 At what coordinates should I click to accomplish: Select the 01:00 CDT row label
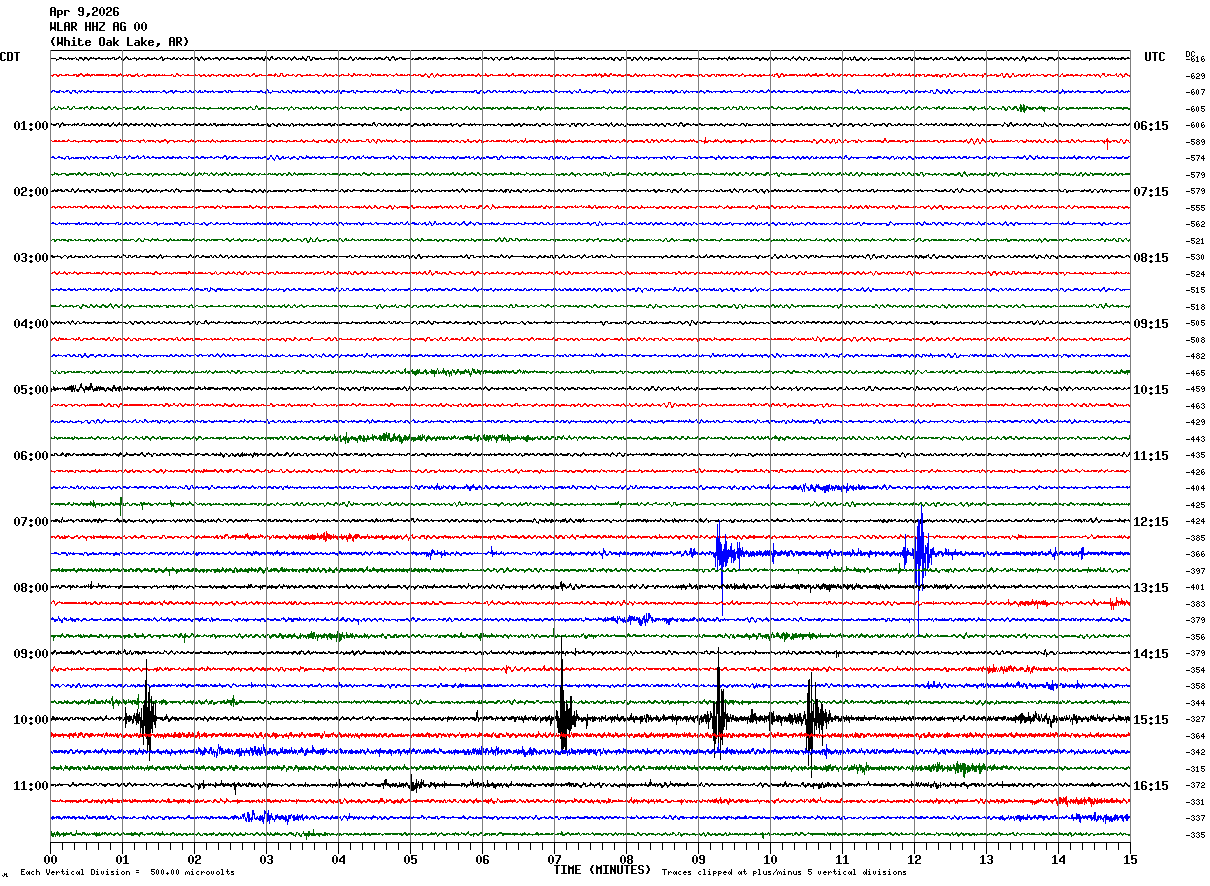point(31,126)
